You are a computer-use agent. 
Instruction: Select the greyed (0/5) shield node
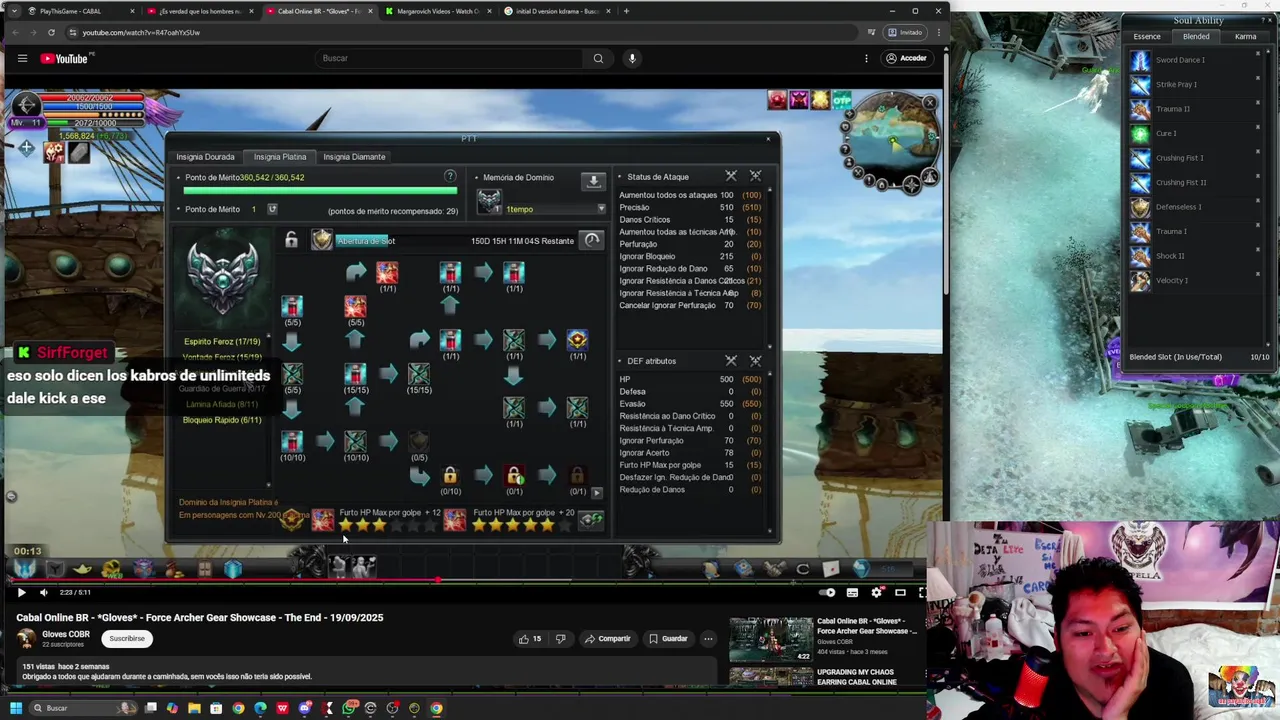point(419,441)
